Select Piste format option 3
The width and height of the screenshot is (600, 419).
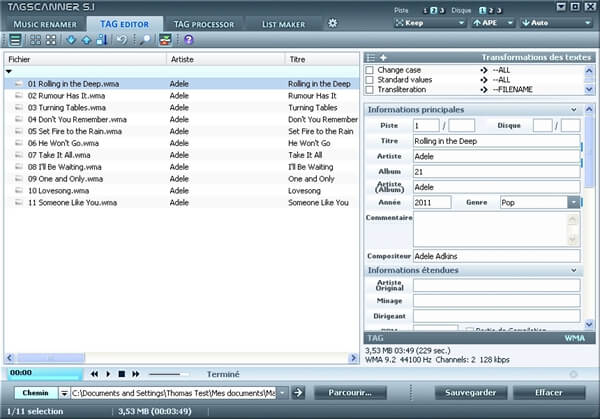442,11
